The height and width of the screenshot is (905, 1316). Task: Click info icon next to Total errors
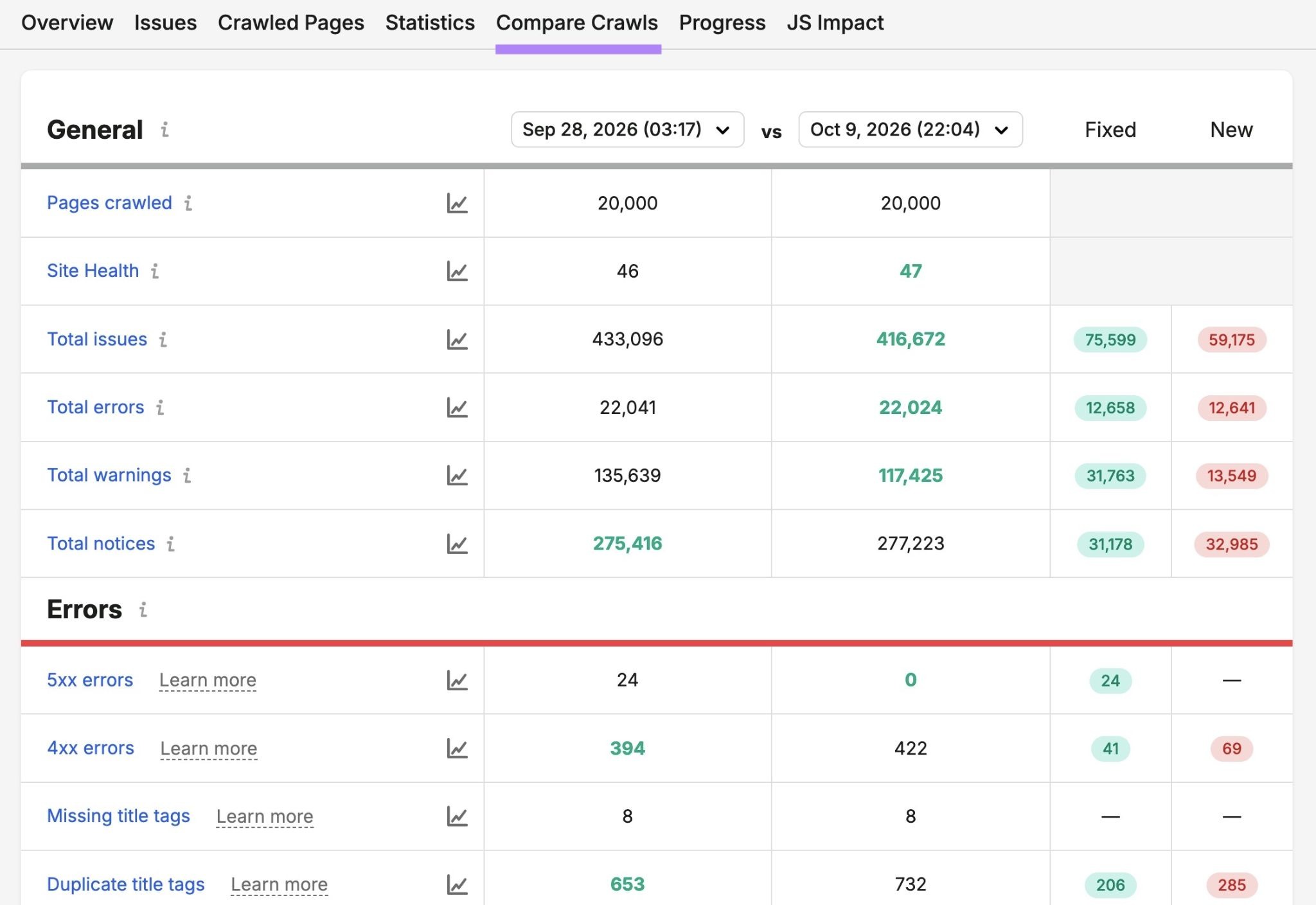160,408
